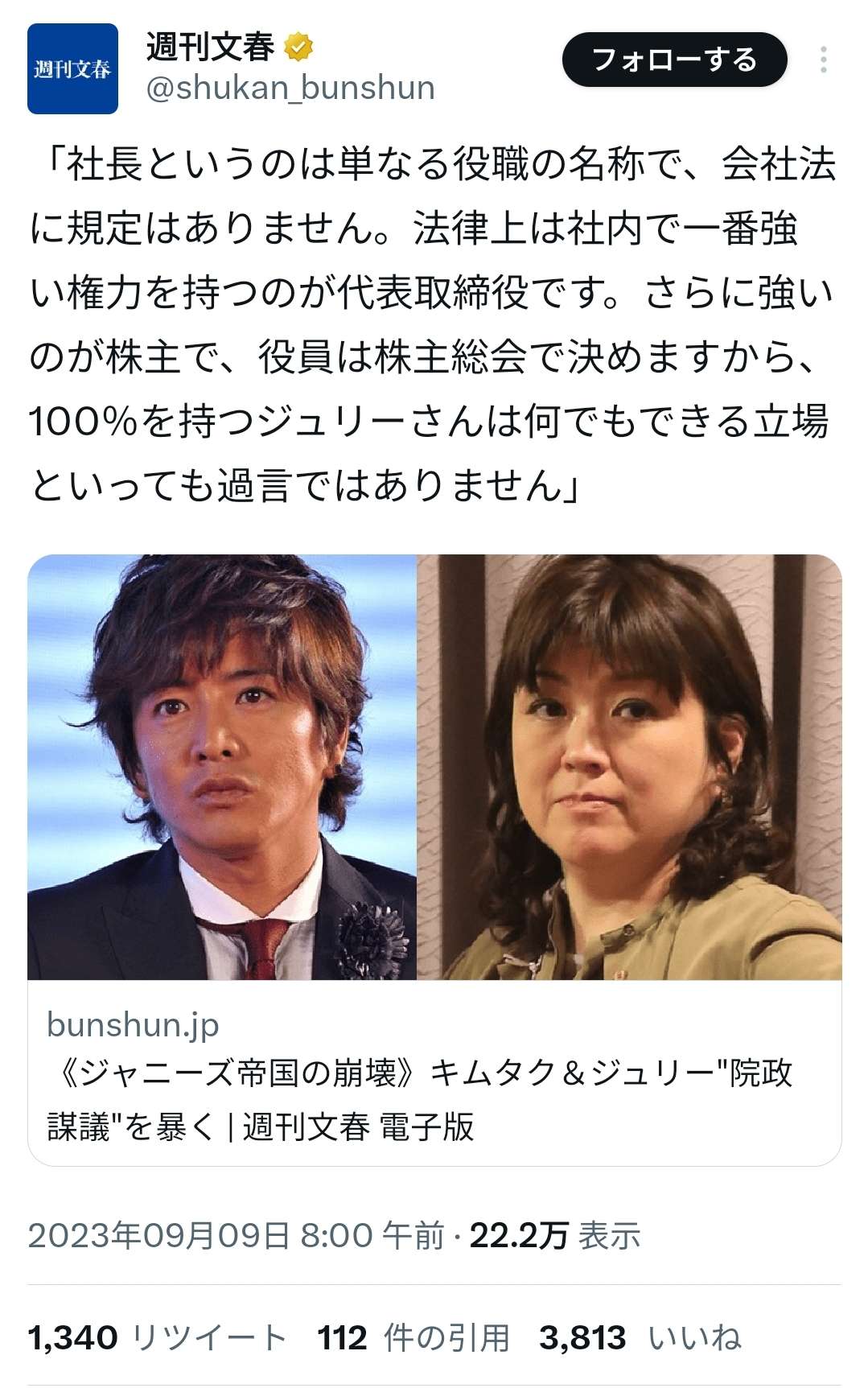
Task: Click the 112 quotes number
Action: click(x=342, y=1338)
